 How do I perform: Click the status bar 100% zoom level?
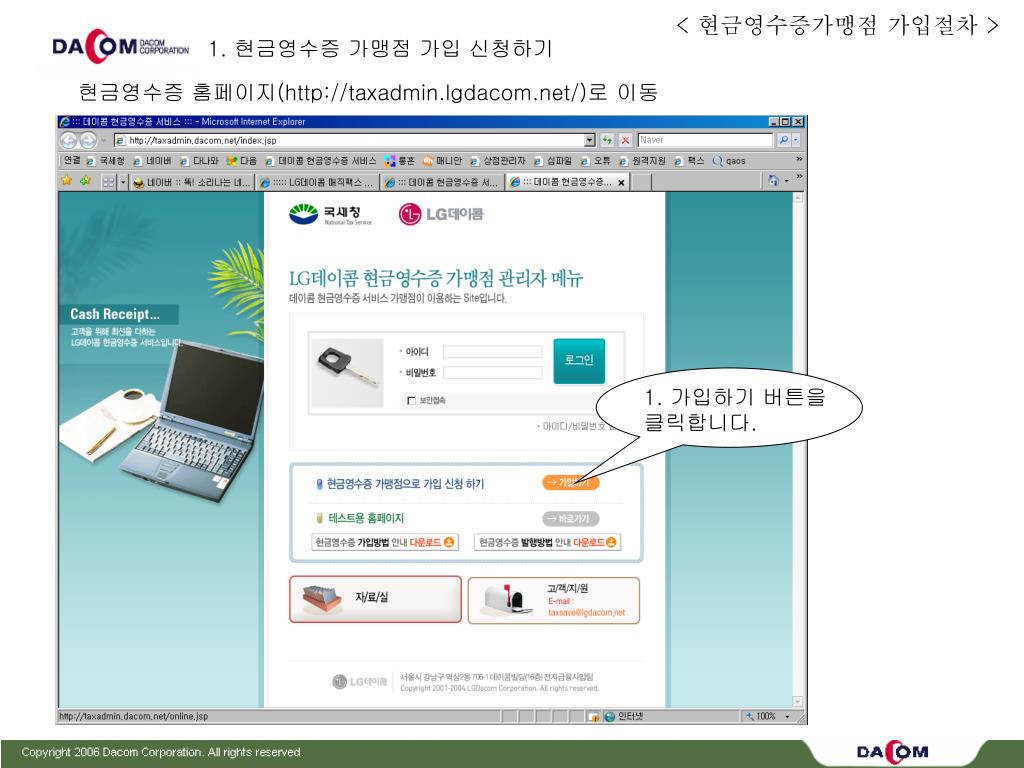(761, 716)
